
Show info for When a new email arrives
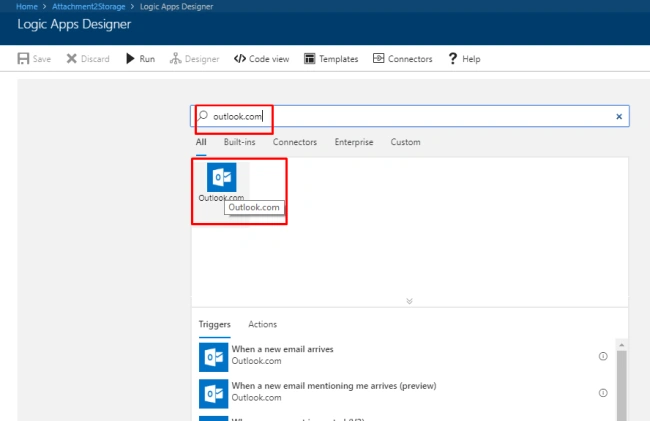[x=603, y=356]
